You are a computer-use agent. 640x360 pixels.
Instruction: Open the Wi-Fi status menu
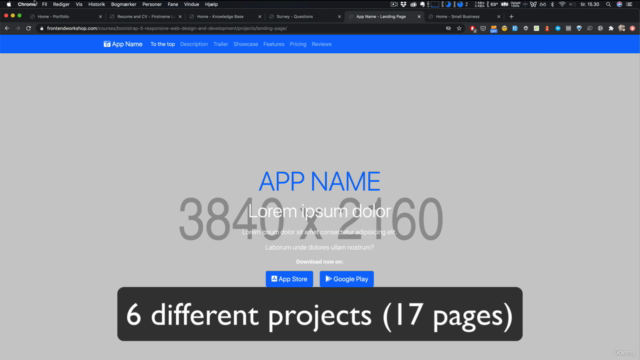(x=562, y=4)
